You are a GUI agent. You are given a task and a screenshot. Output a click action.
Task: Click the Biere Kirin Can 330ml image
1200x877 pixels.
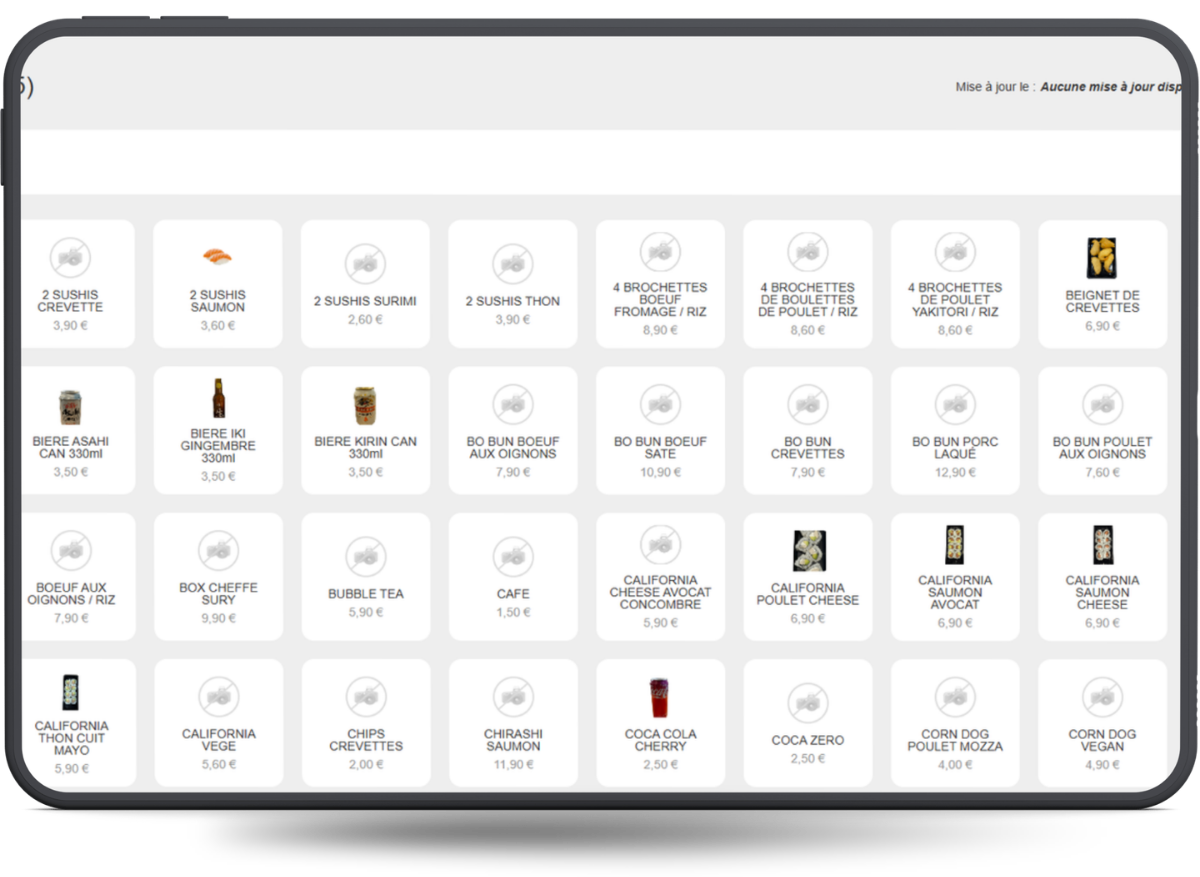pos(365,405)
